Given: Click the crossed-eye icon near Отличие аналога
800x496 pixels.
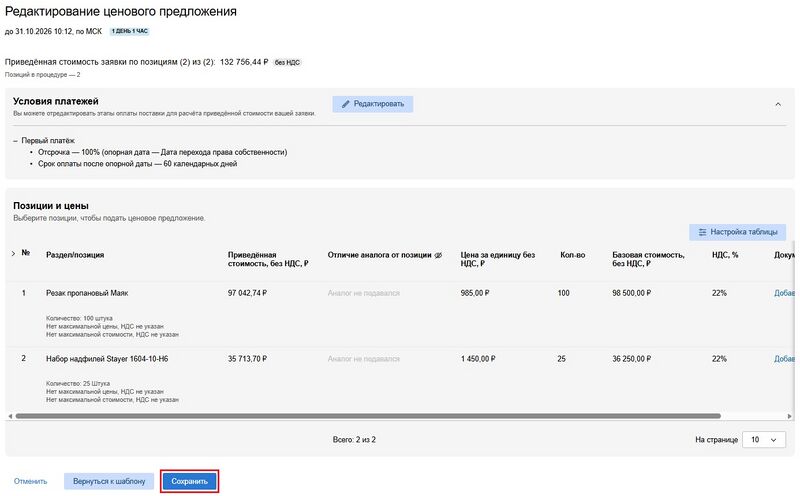Looking at the screenshot, I should click(438, 255).
